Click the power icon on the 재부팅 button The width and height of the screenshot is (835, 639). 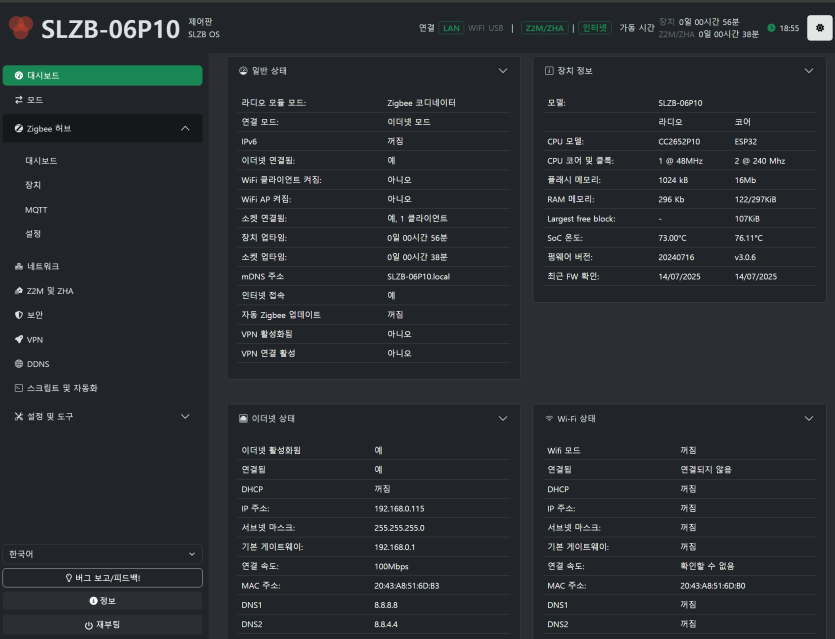pyautogui.click(x=88, y=625)
